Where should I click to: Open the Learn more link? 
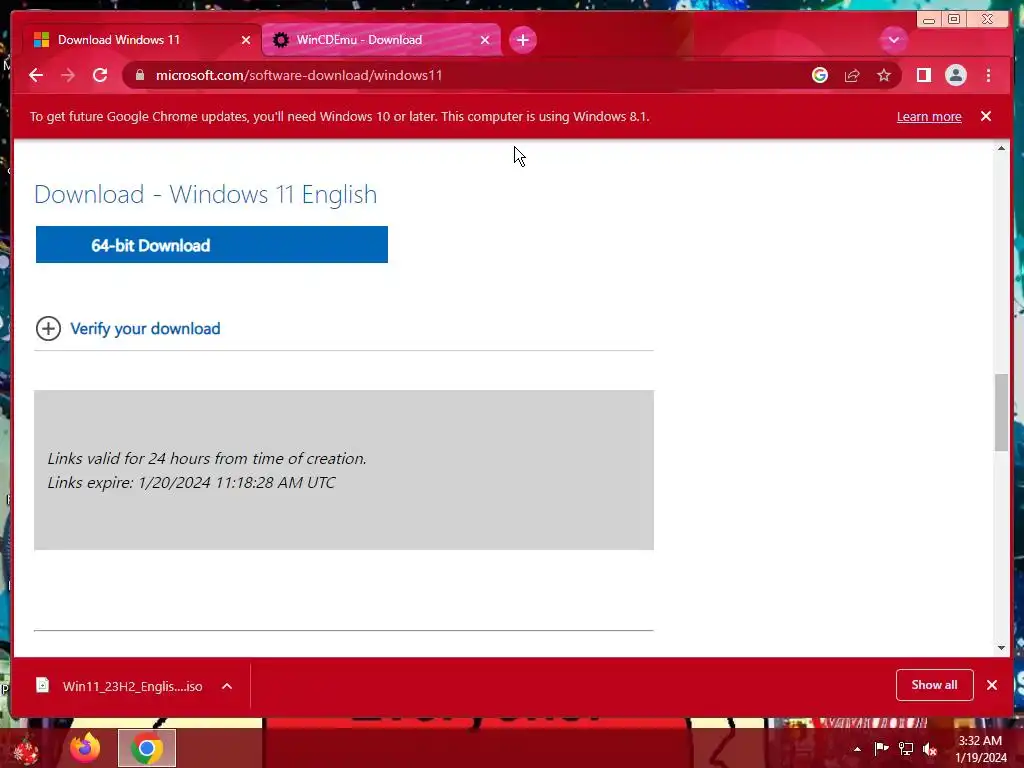point(929,116)
